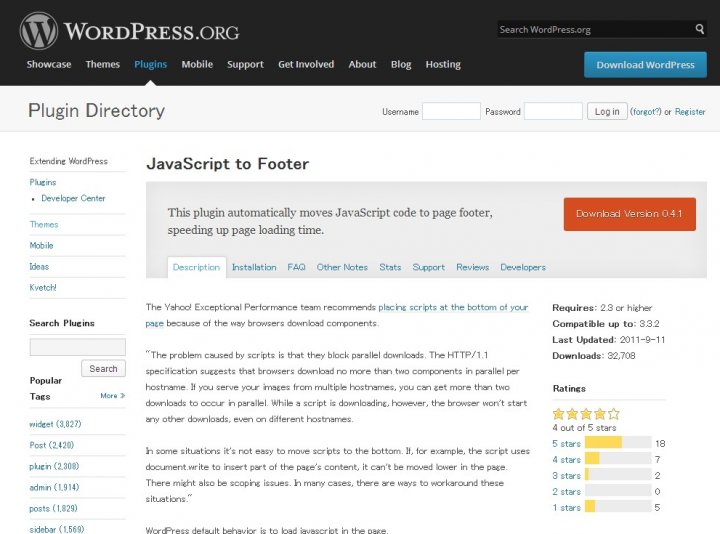This screenshot has width=720, height=534.
Task: Click the Log in button
Action: pos(607,111)
